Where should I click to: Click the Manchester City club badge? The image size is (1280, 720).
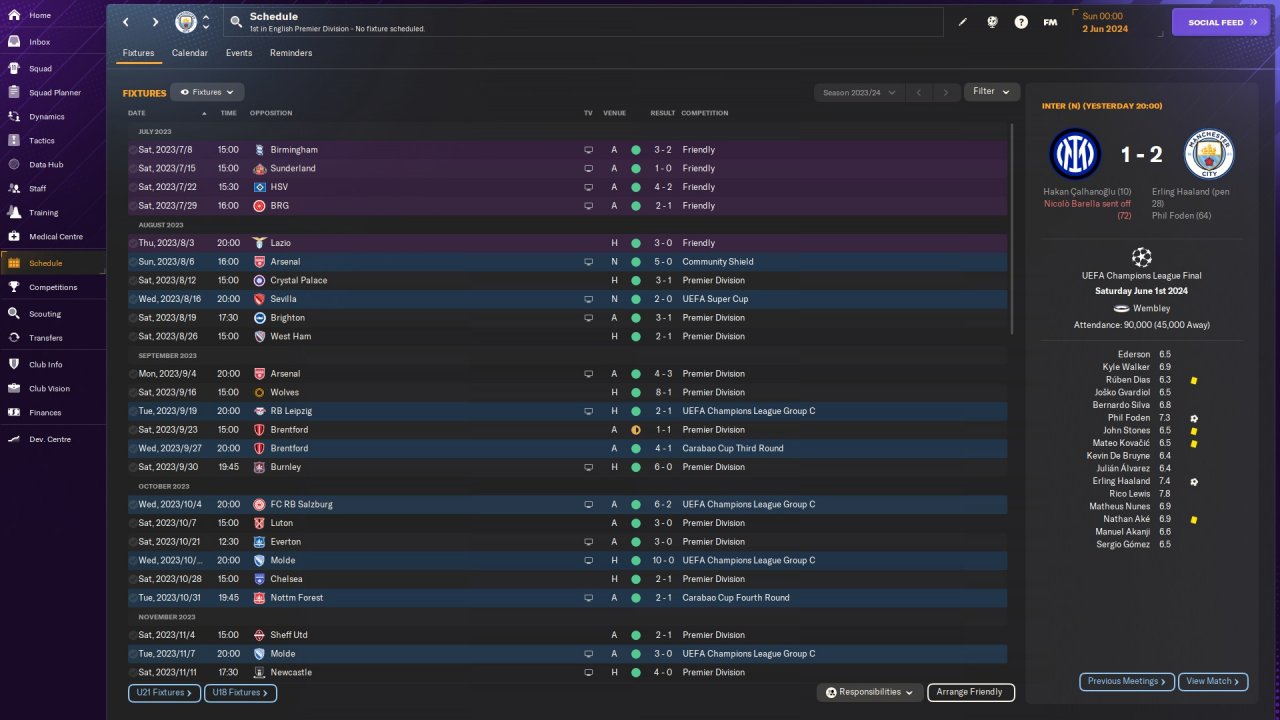(x=186, y=22)
